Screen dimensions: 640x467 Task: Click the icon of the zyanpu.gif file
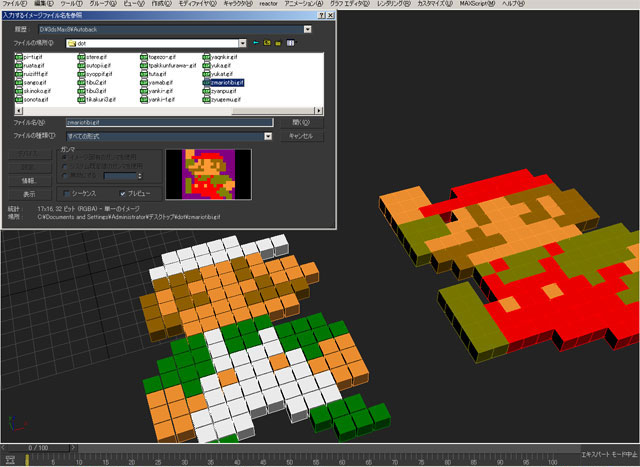pos(206,91)
